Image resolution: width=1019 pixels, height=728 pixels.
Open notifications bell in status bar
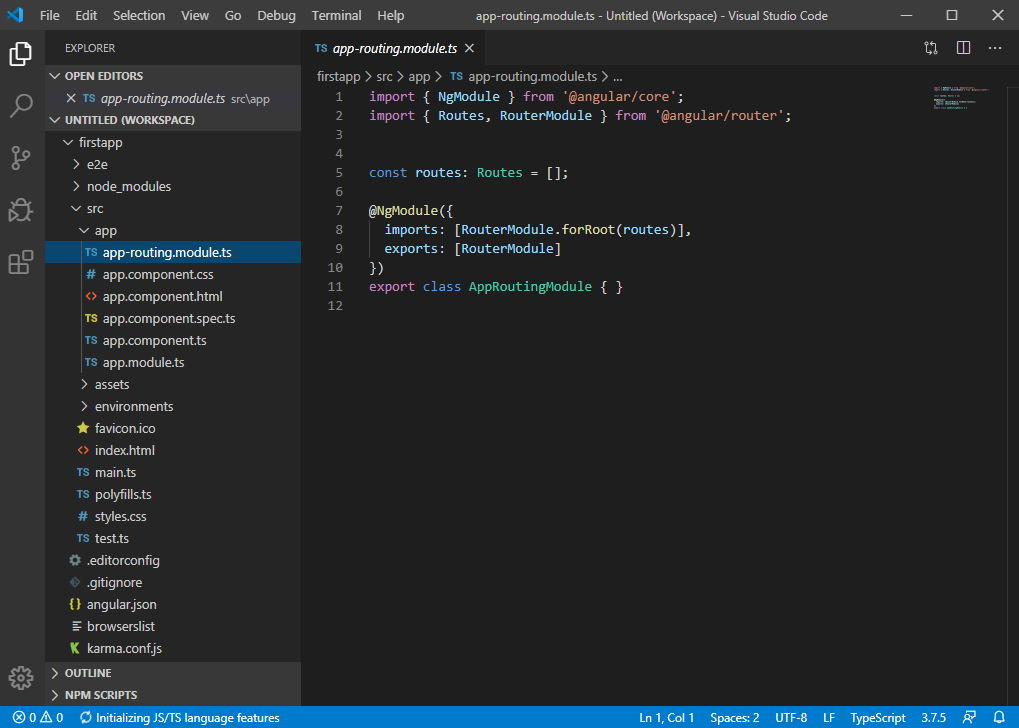[1000, 718]
